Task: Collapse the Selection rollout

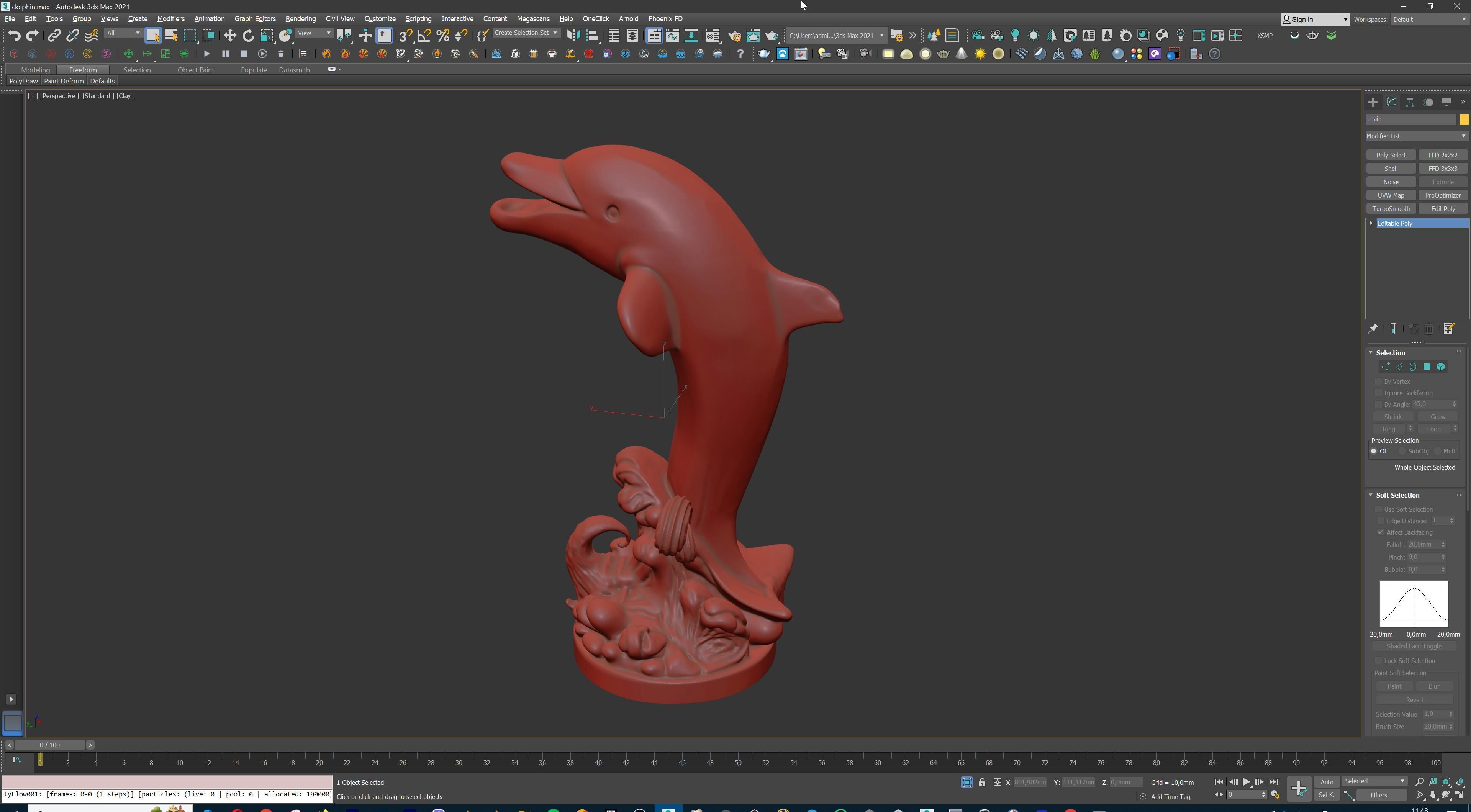Action: (x=1371, y=352)
